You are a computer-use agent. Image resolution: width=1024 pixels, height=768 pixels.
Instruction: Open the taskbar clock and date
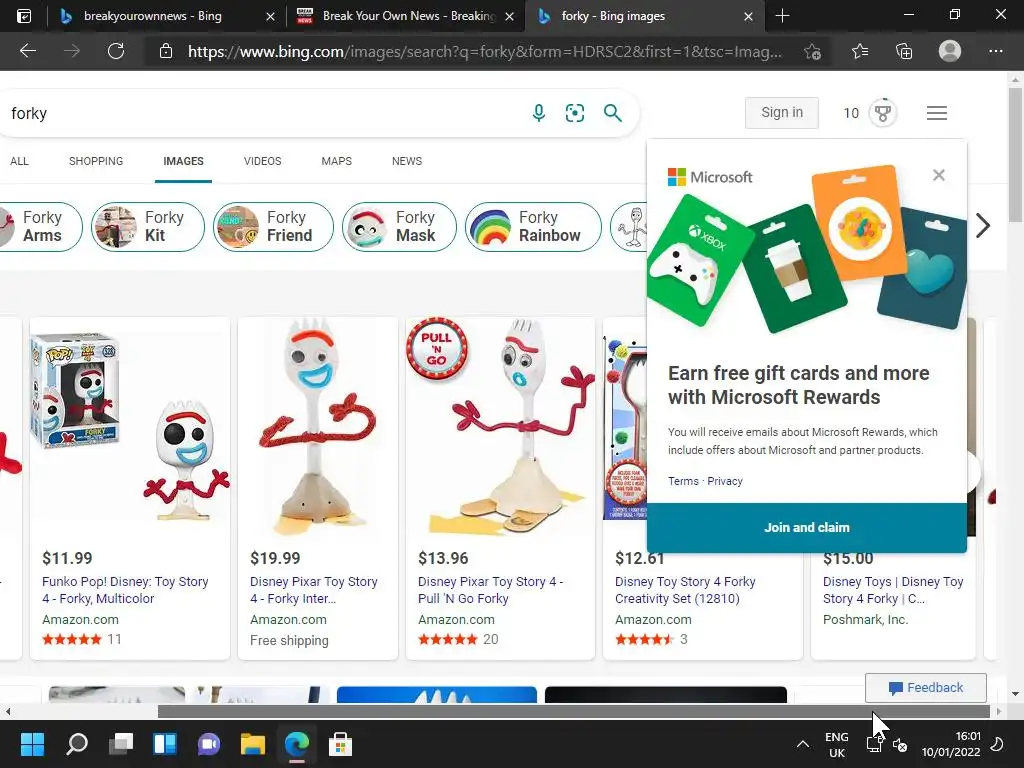(951, 744)
